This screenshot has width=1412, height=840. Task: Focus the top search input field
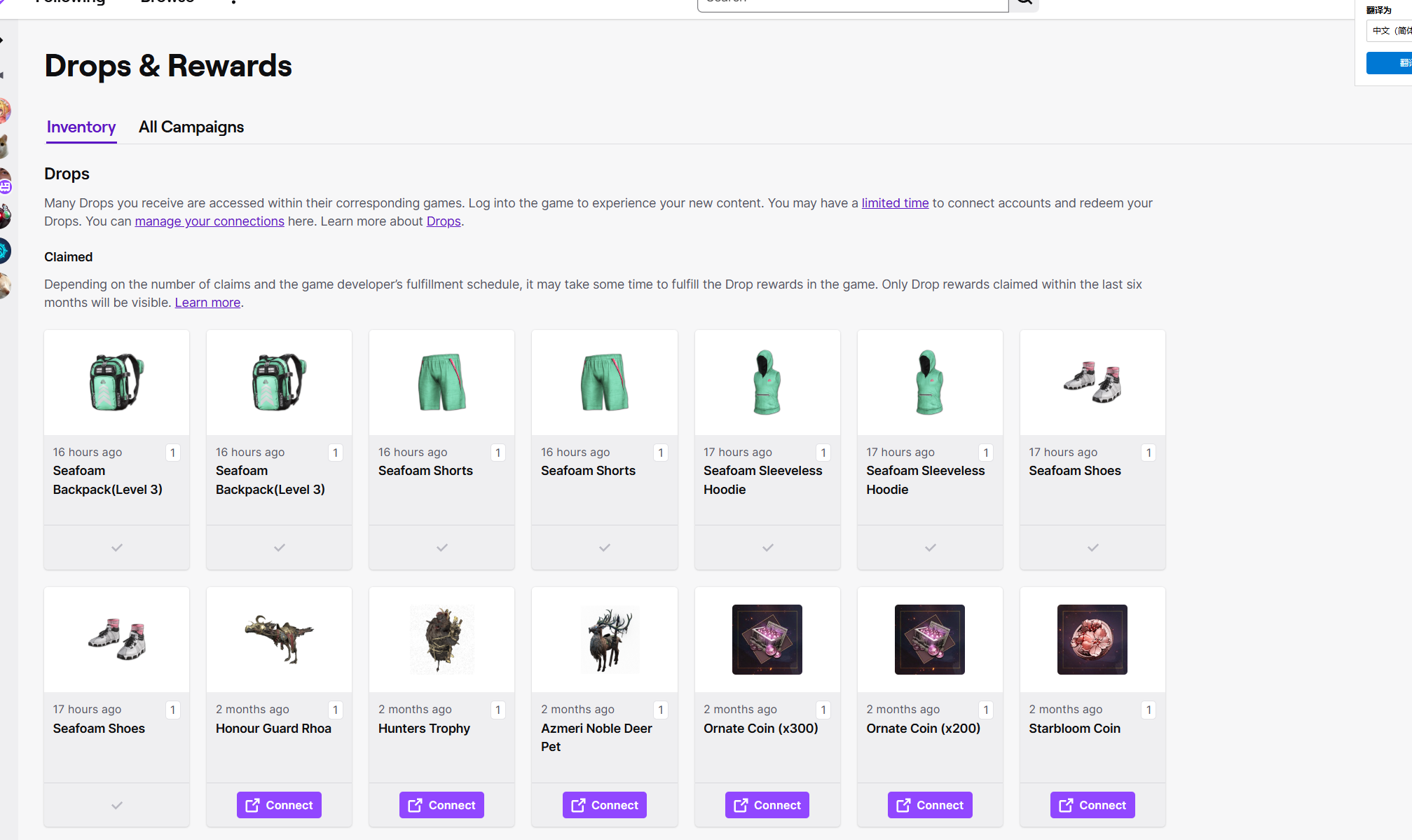point(852,3)
